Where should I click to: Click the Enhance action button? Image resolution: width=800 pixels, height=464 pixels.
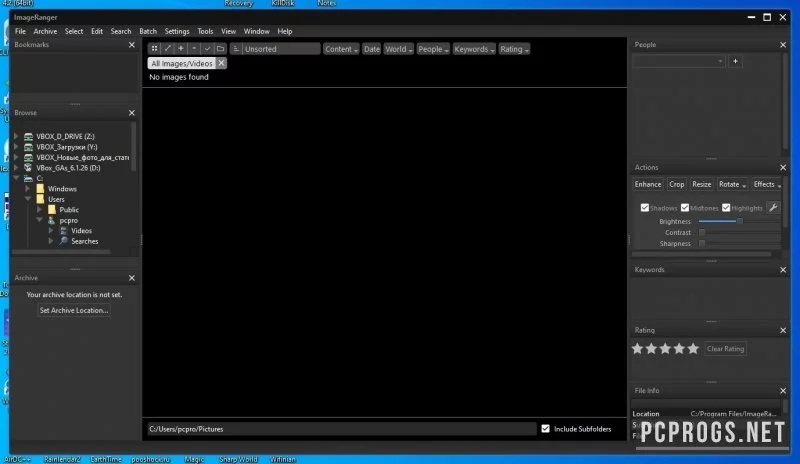tap(648, 184)
